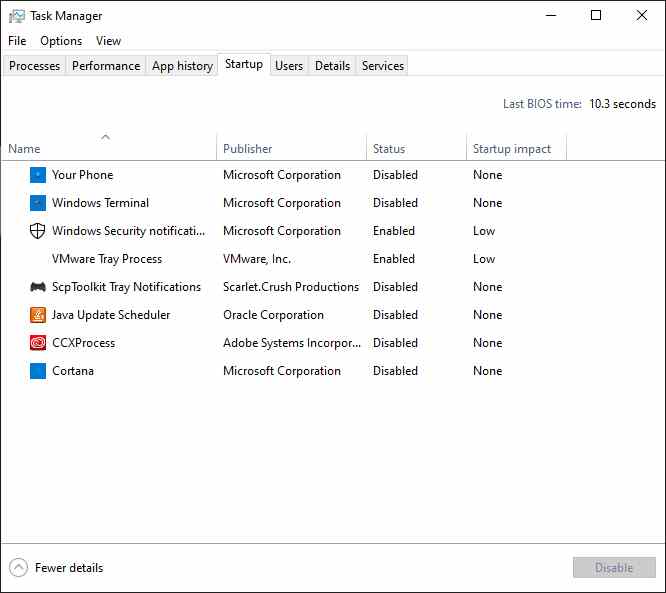Switch to the Processes tab

click(x=34, y=66)
